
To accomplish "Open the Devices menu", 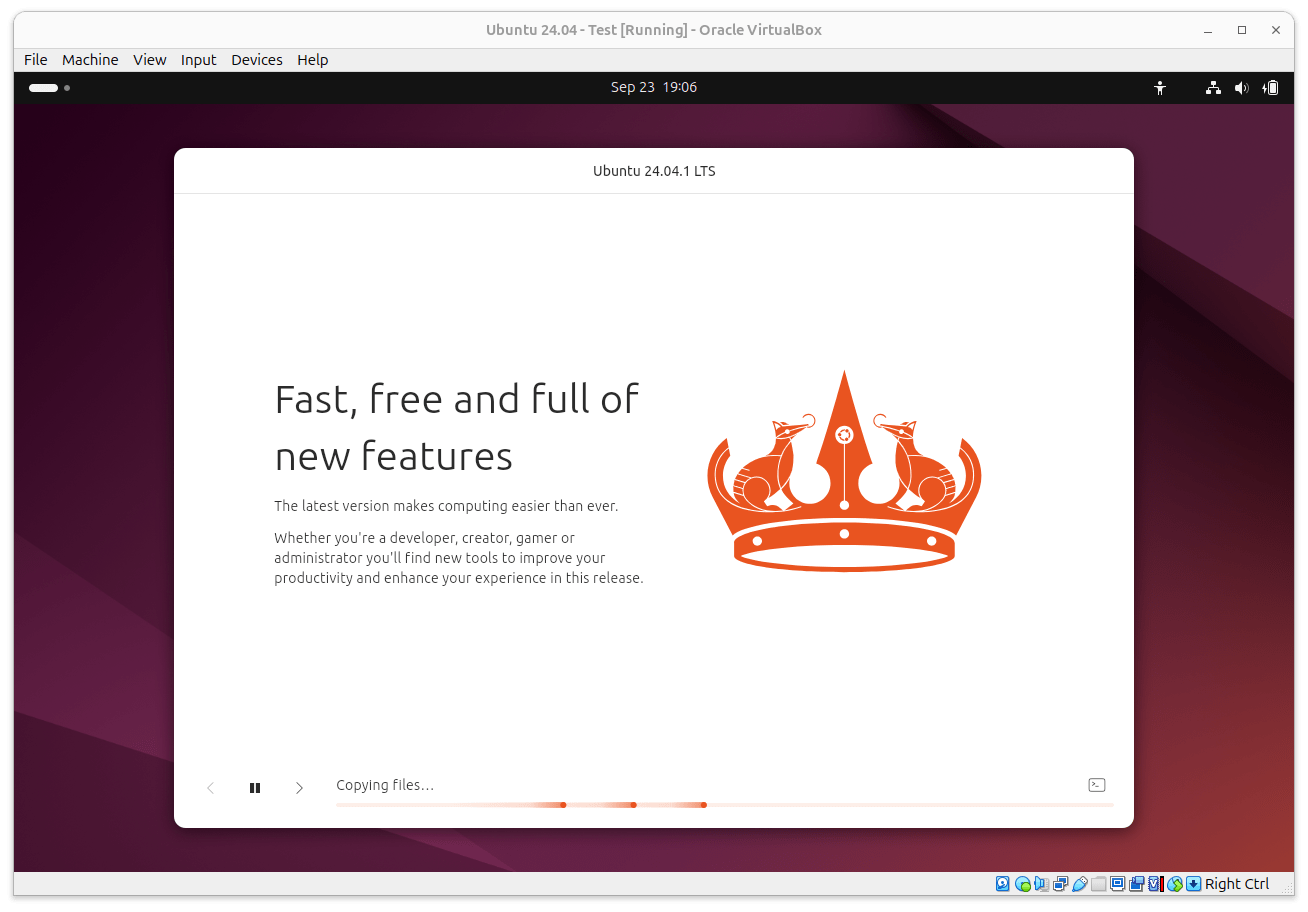I will pos(257,60).
